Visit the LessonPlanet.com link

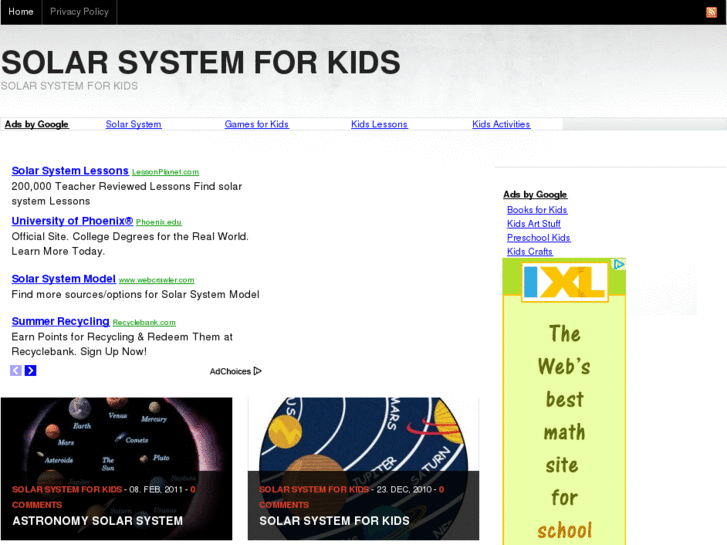pyautogui.click(x=166, y=172)
